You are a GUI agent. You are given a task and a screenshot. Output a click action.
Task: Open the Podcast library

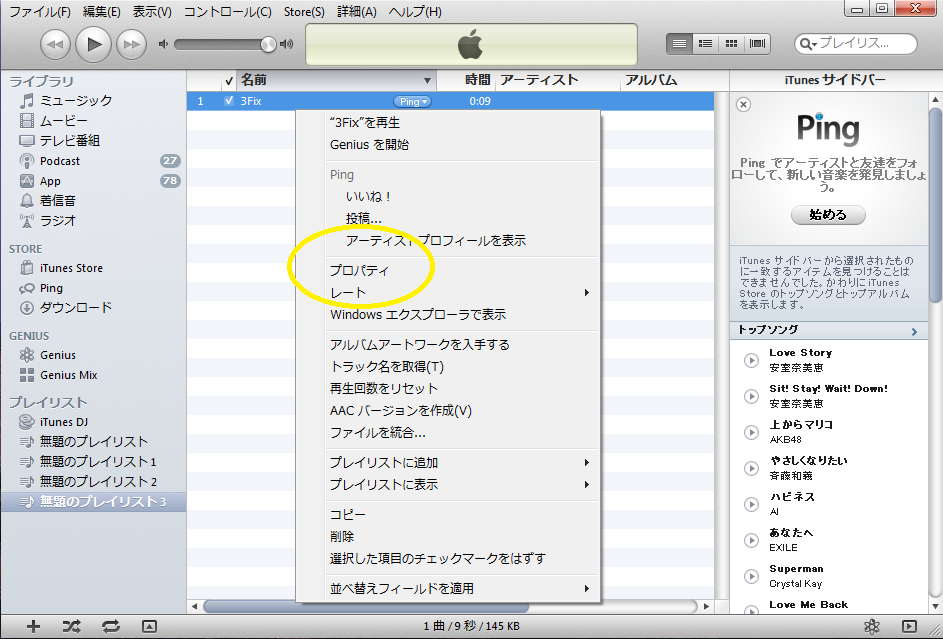[x=60, y=161]
